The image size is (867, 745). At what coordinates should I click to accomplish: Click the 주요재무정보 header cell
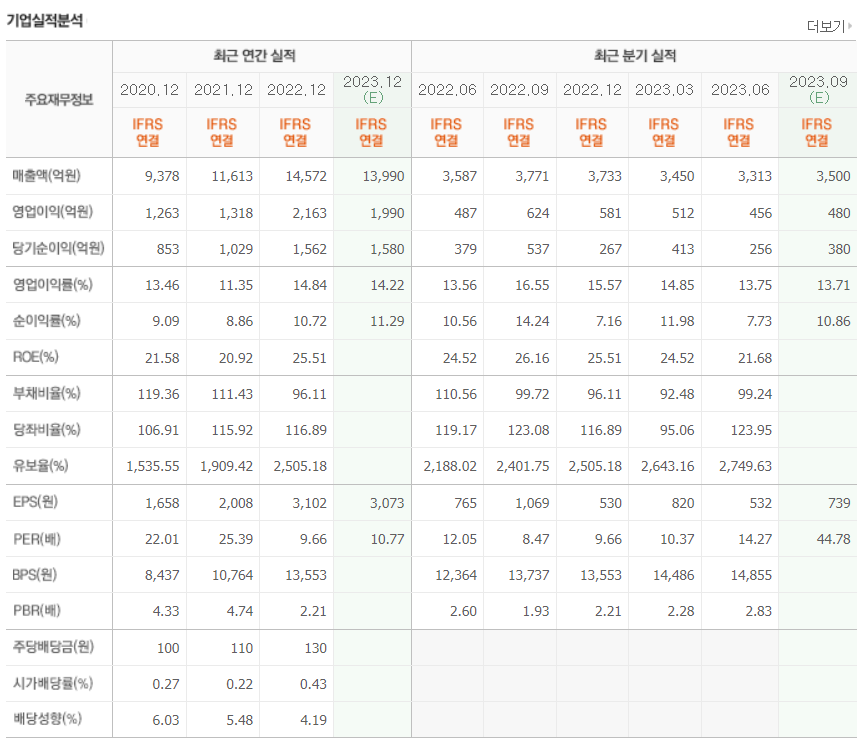click(x=59, y=100)
